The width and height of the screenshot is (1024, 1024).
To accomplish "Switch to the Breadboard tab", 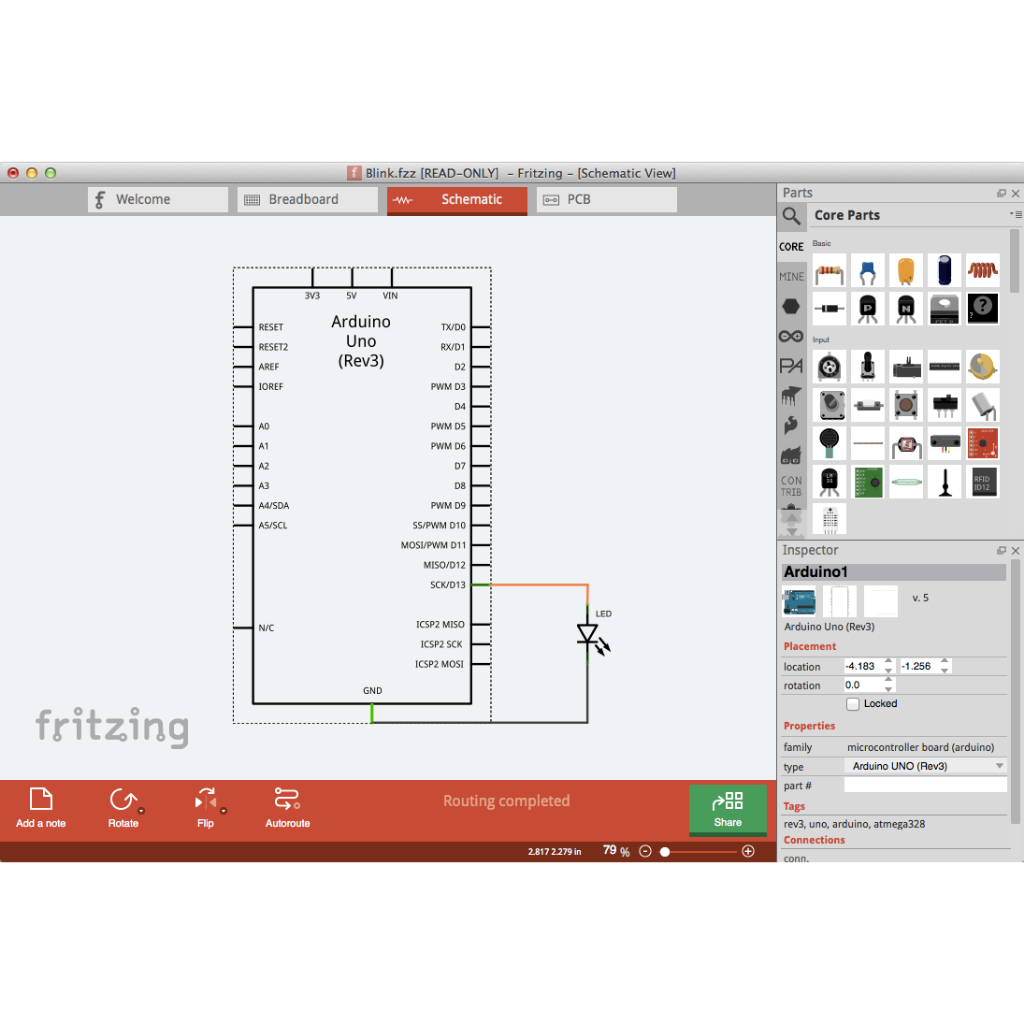I will pyautogui.click(x=291, y=200).
